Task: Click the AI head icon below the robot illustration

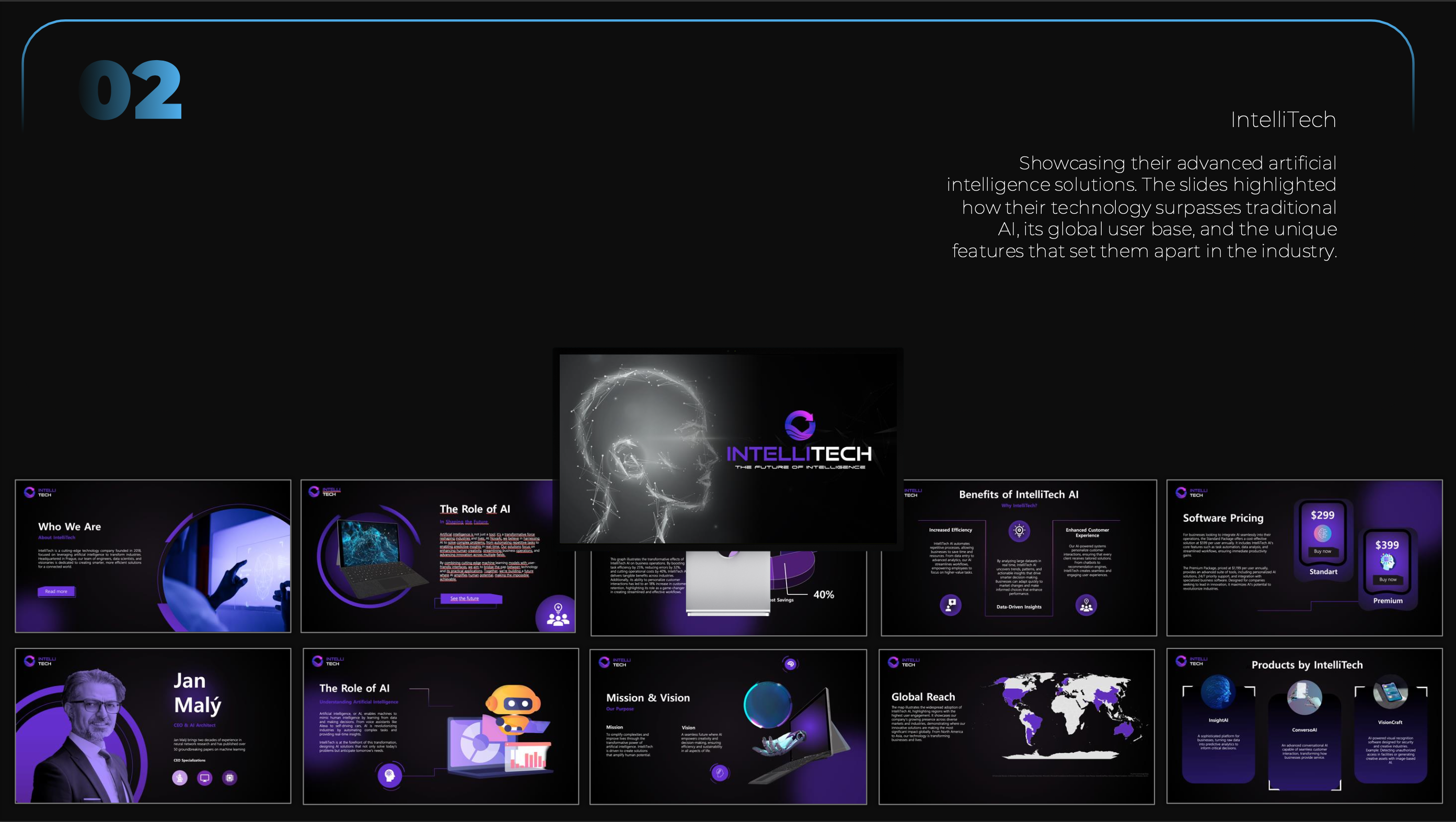Action: (389, 775)
